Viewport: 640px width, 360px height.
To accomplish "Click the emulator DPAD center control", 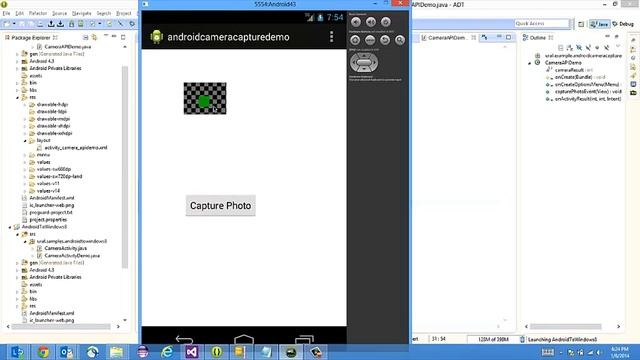I will (x=364, y=62).
